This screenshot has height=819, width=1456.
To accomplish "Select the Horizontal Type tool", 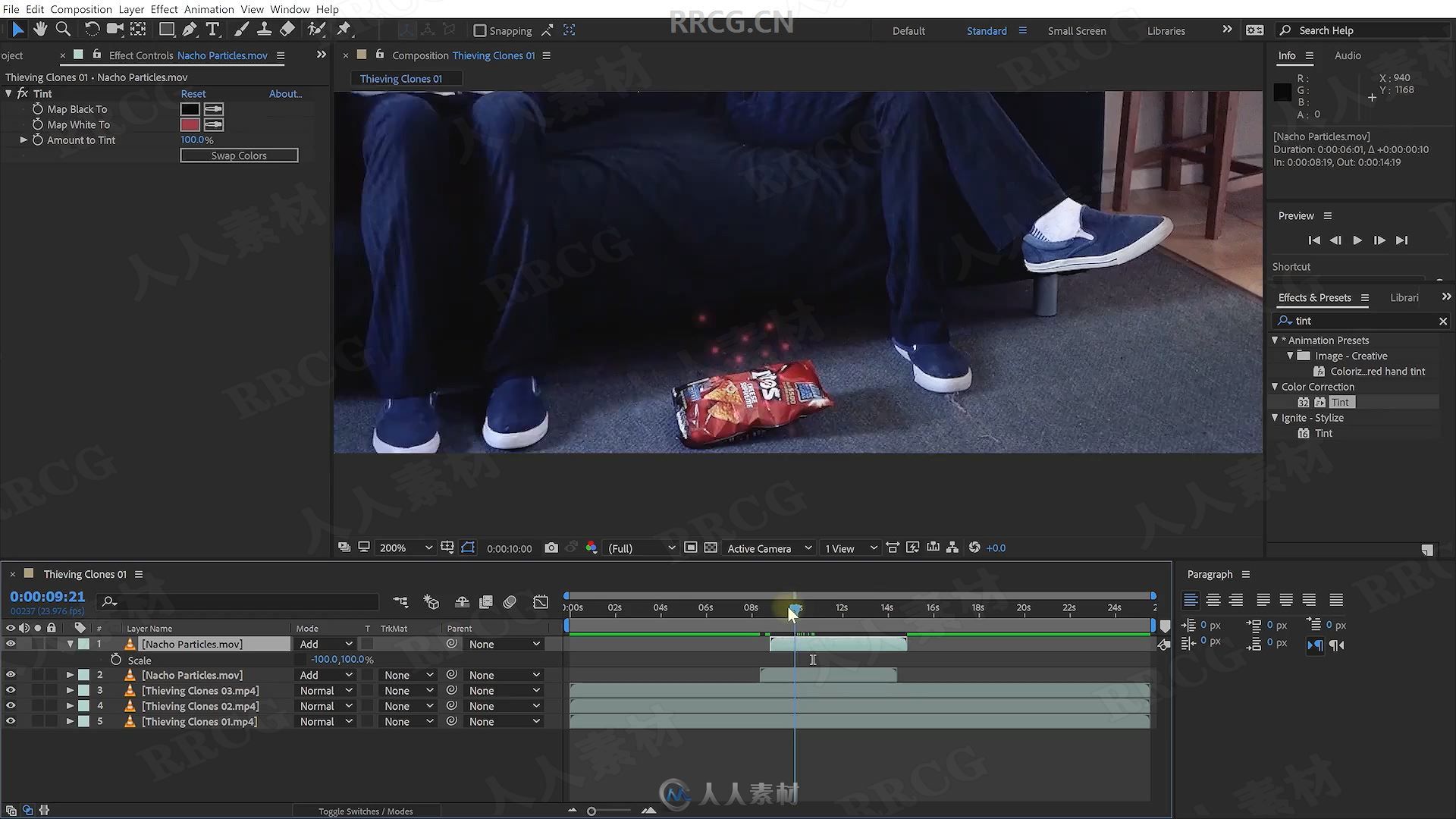I will 213,30.
